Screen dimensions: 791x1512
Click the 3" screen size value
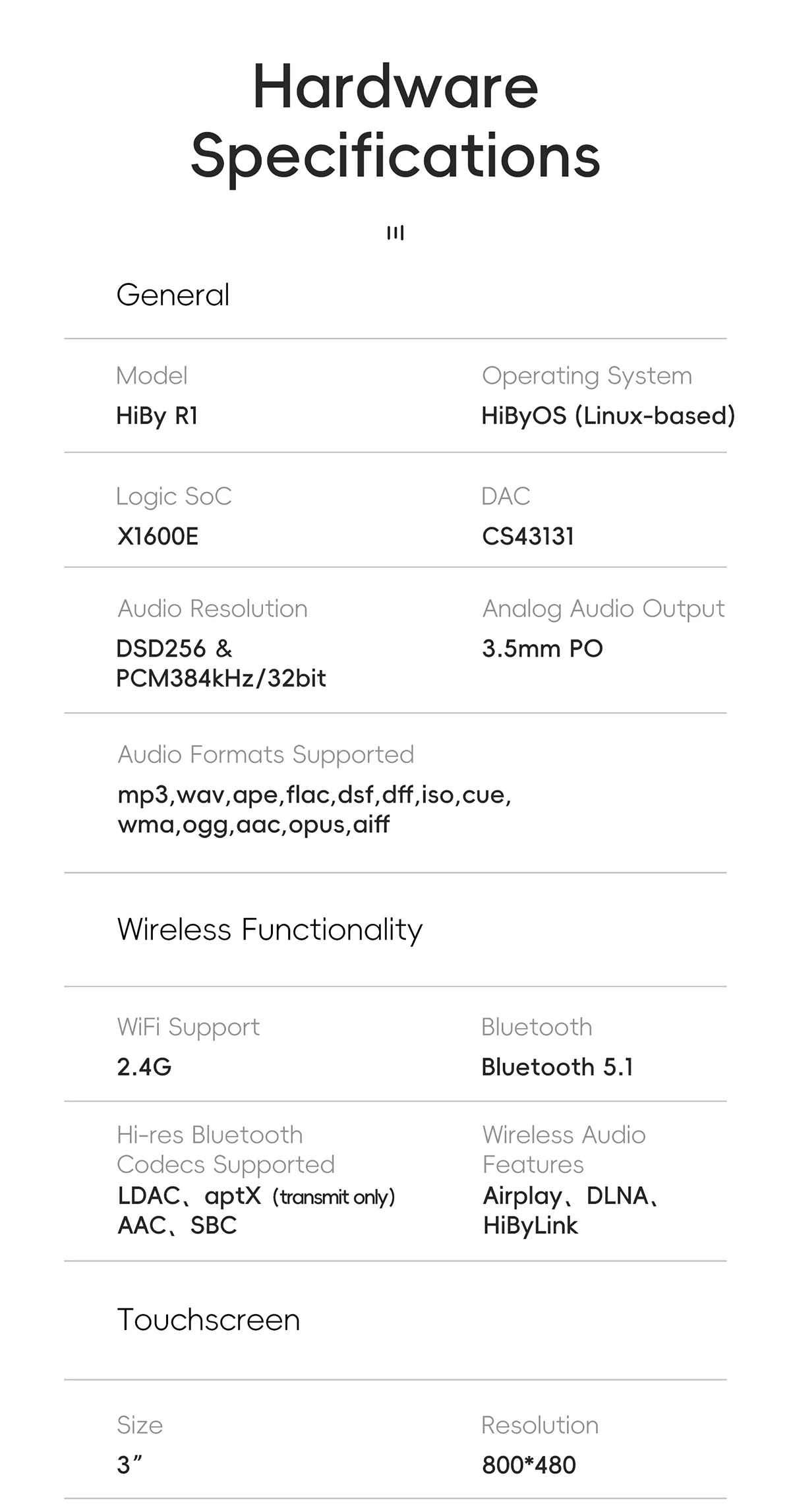130,1465
